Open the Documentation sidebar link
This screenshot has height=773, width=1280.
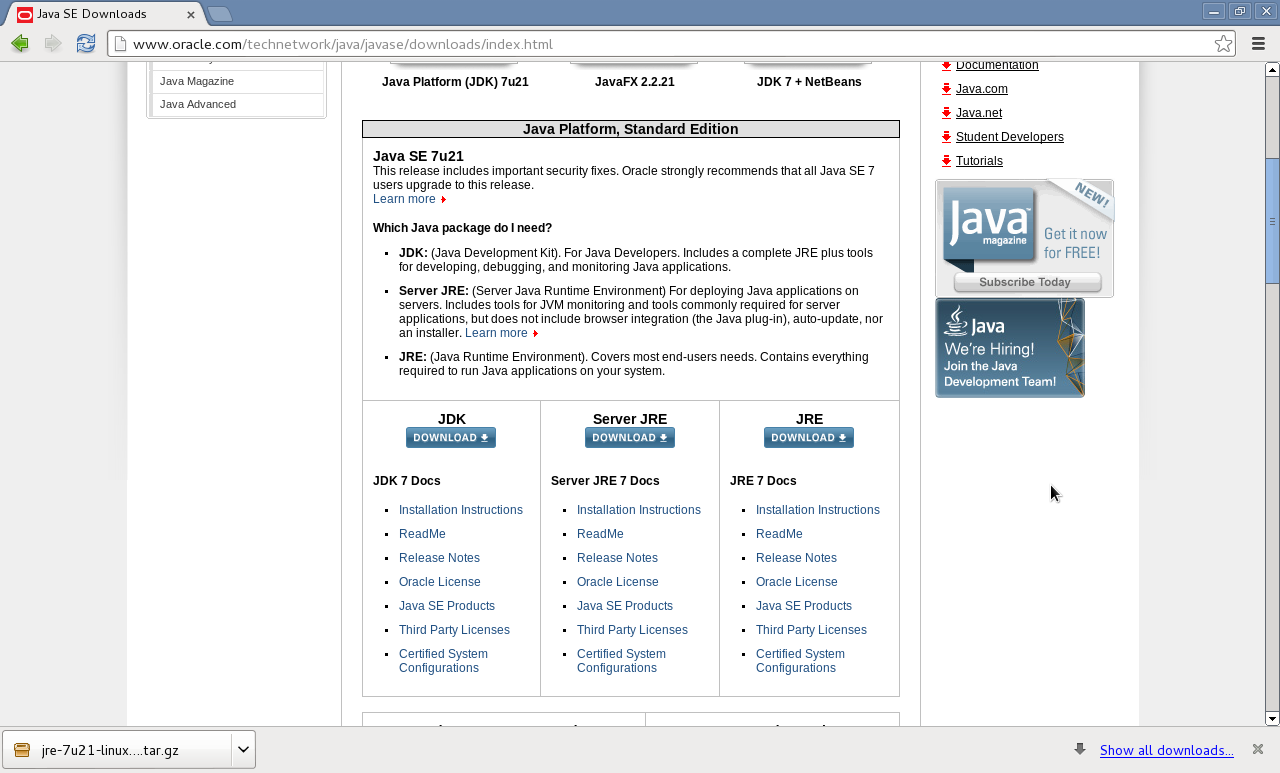[997, 65]
